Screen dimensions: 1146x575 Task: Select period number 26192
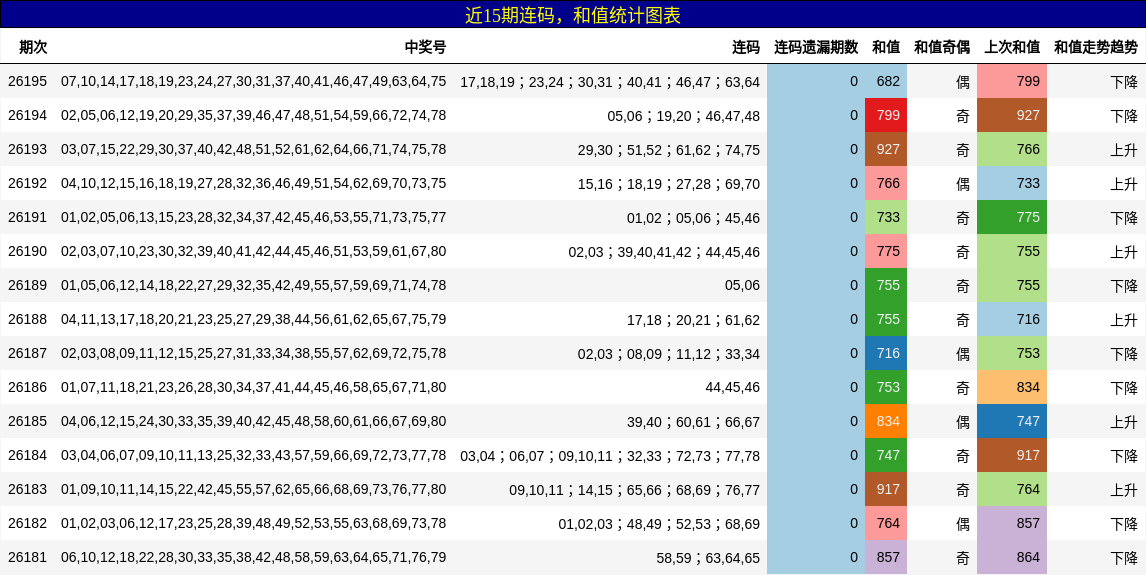pyautogui.click(x=27, y=183)
